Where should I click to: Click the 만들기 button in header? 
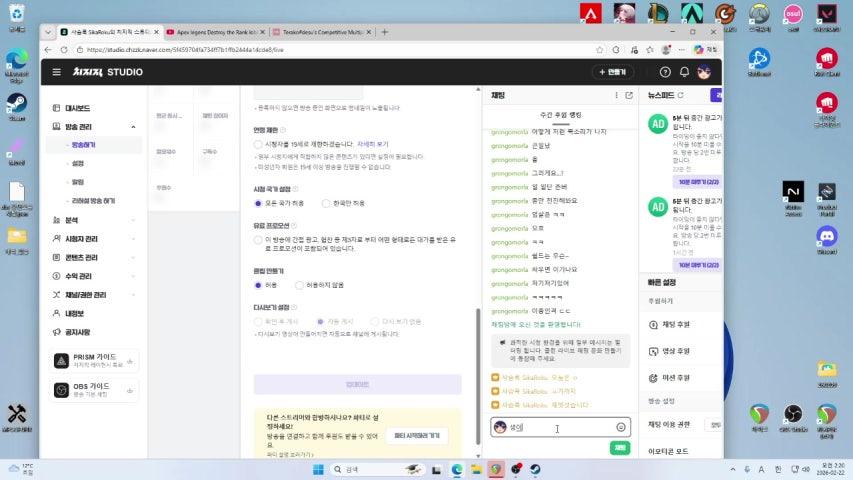(612, 72)
